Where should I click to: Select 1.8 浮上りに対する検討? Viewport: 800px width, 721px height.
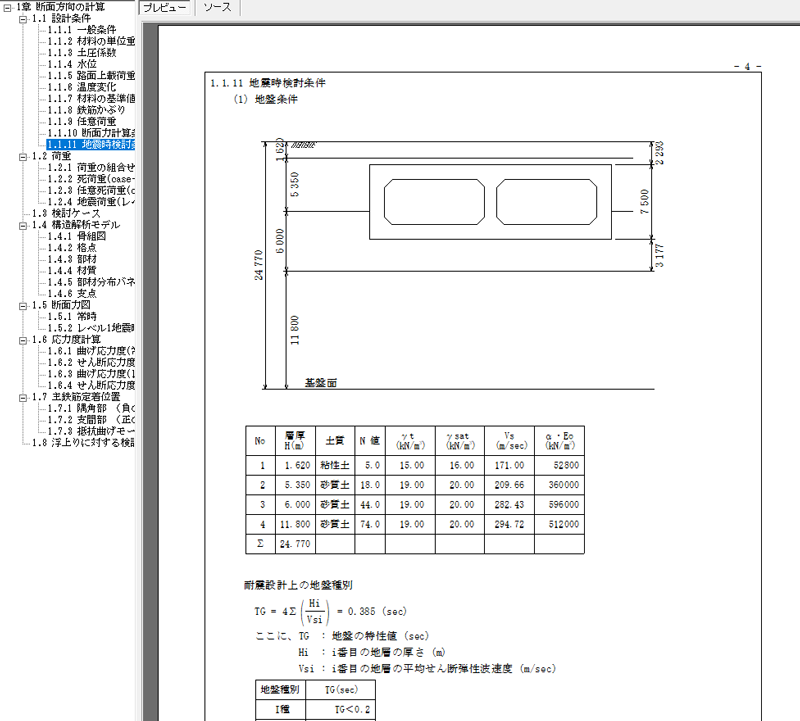pos(83,443)
